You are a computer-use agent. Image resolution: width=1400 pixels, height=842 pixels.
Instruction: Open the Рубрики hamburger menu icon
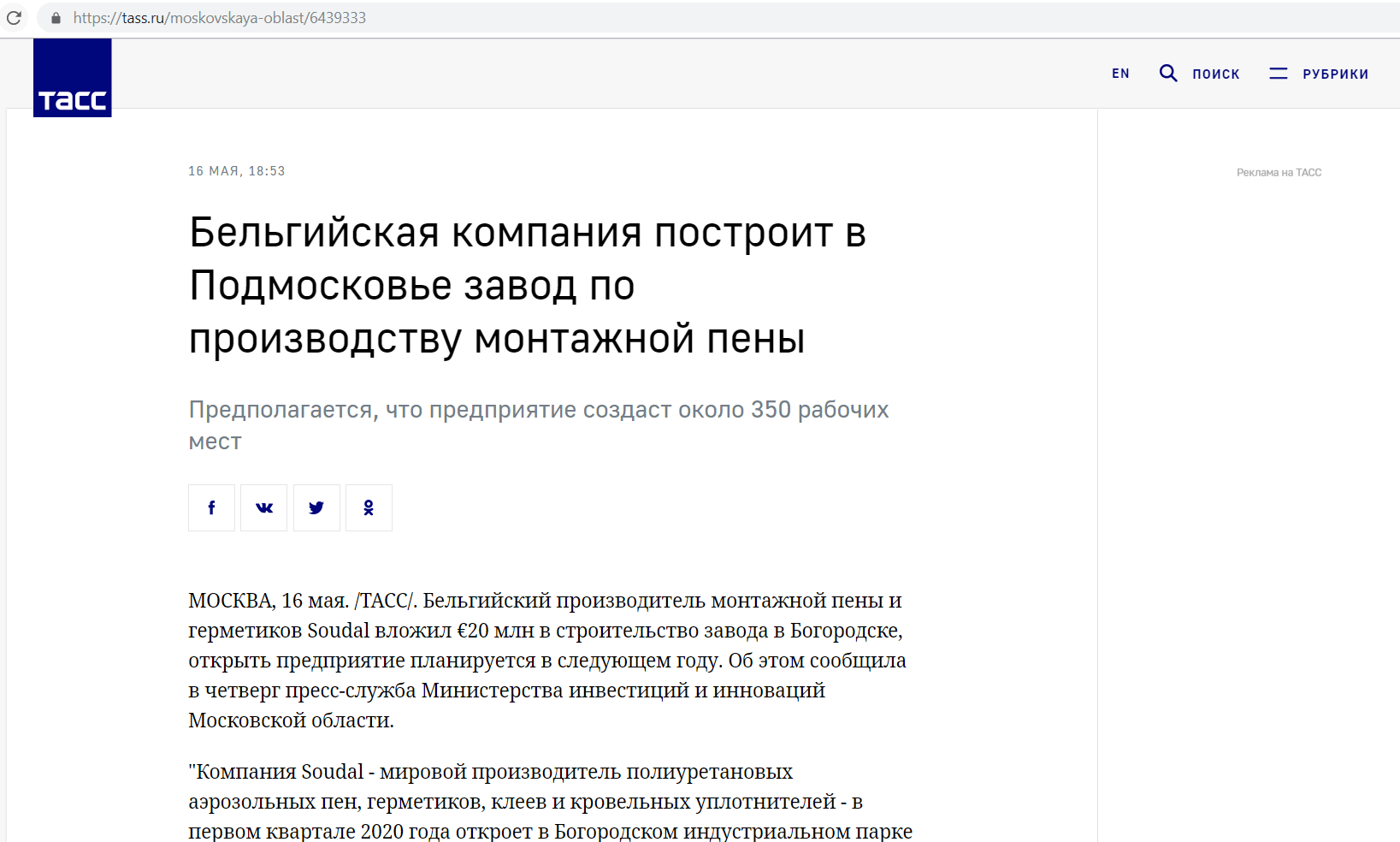pyautogui.click(x=1279, y=74)
